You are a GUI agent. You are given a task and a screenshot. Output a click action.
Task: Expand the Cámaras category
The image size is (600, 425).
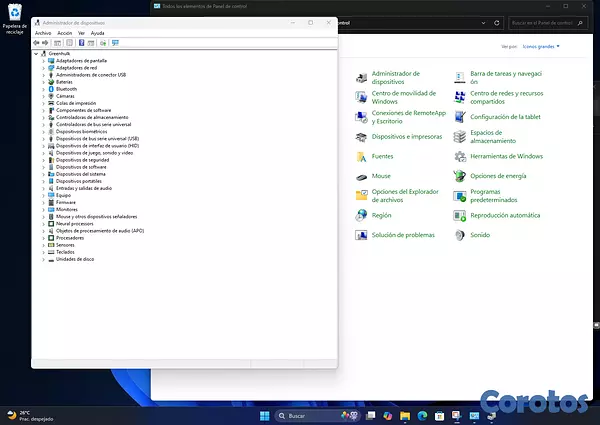(x=43, y=96)
